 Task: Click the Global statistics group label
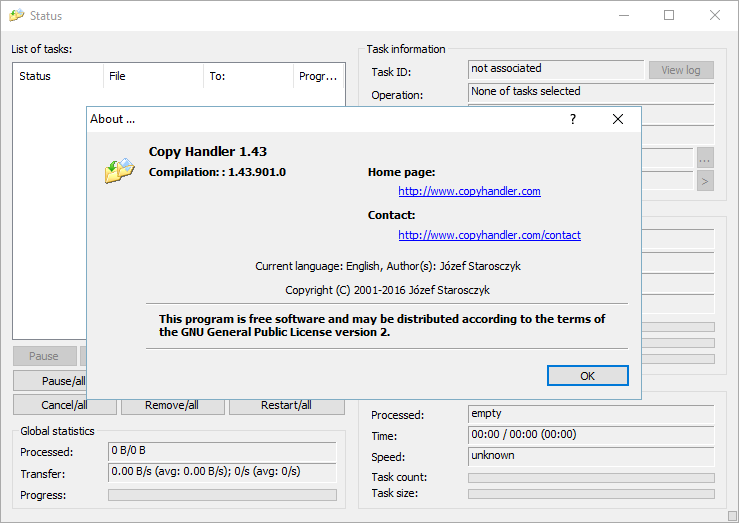57,431
